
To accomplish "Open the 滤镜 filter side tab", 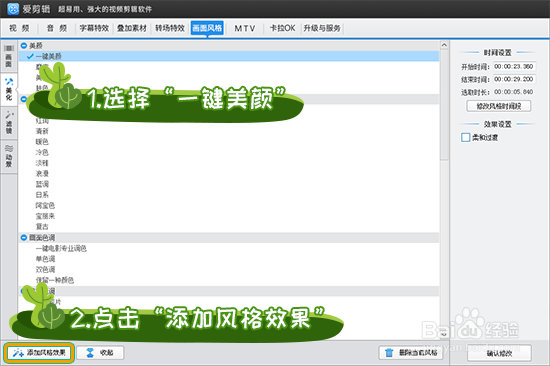I will coord(8,123).
